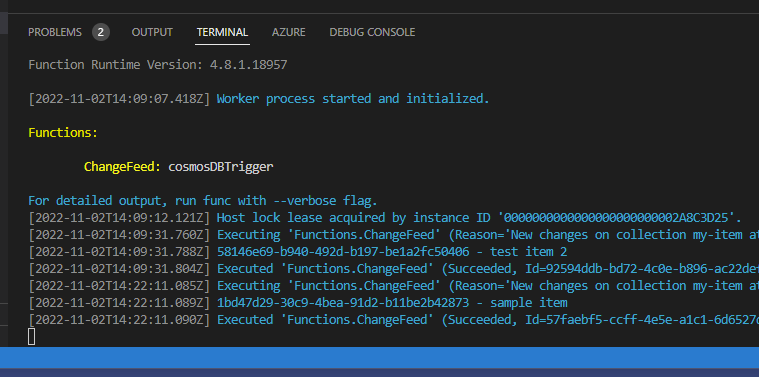
Task: Show the DEBUG CONSOLE tab
Action: point(372,32)
